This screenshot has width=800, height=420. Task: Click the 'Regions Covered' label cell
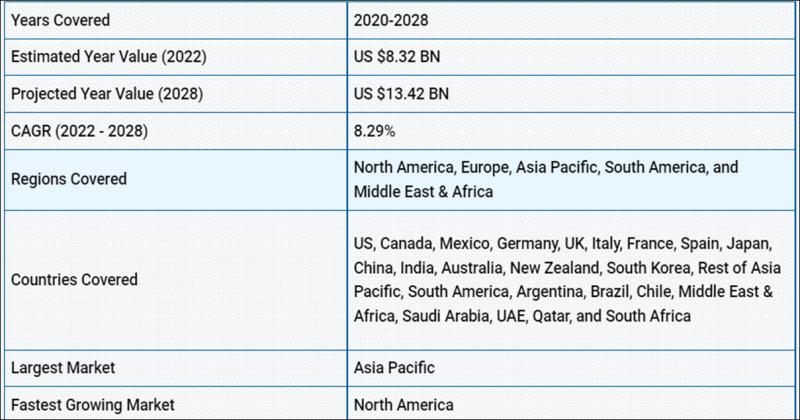pyautogui.click(x=68, y=179)
